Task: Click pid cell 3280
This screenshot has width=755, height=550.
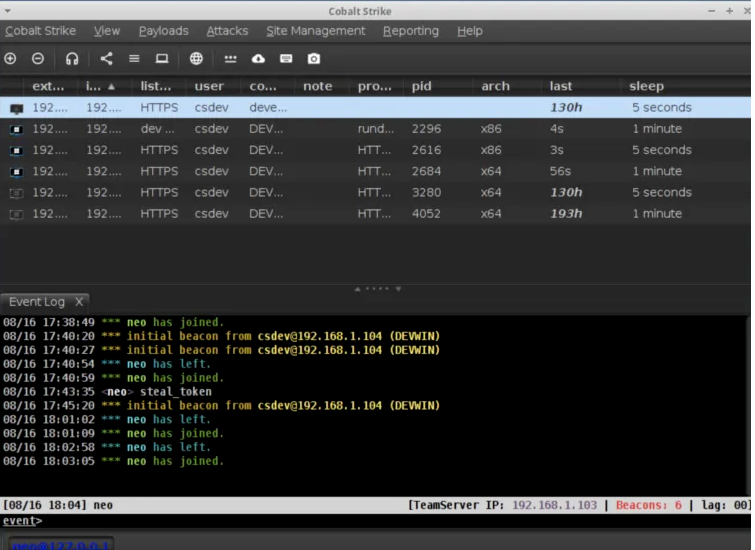Action: pos(426,193)
